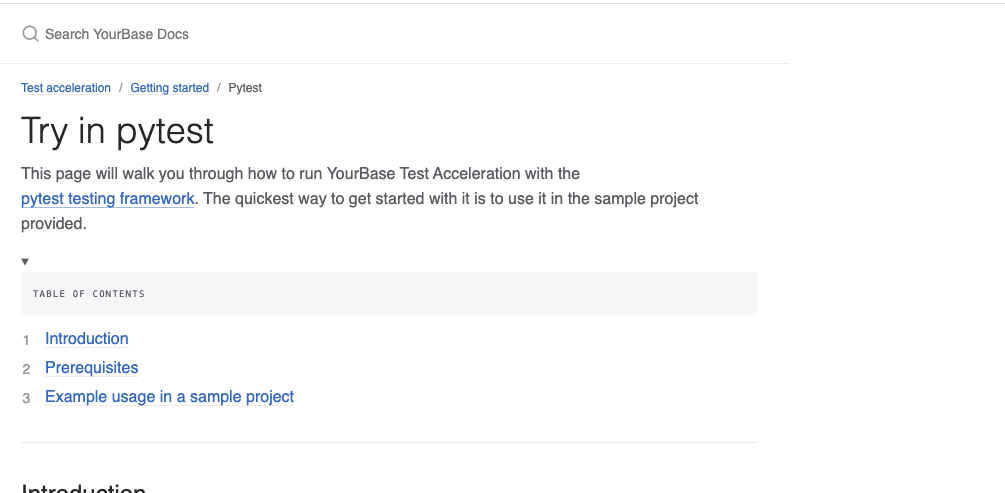Click the slash separator after Test acceleration
The image size is (1005, 493).
tap(121, 88)
